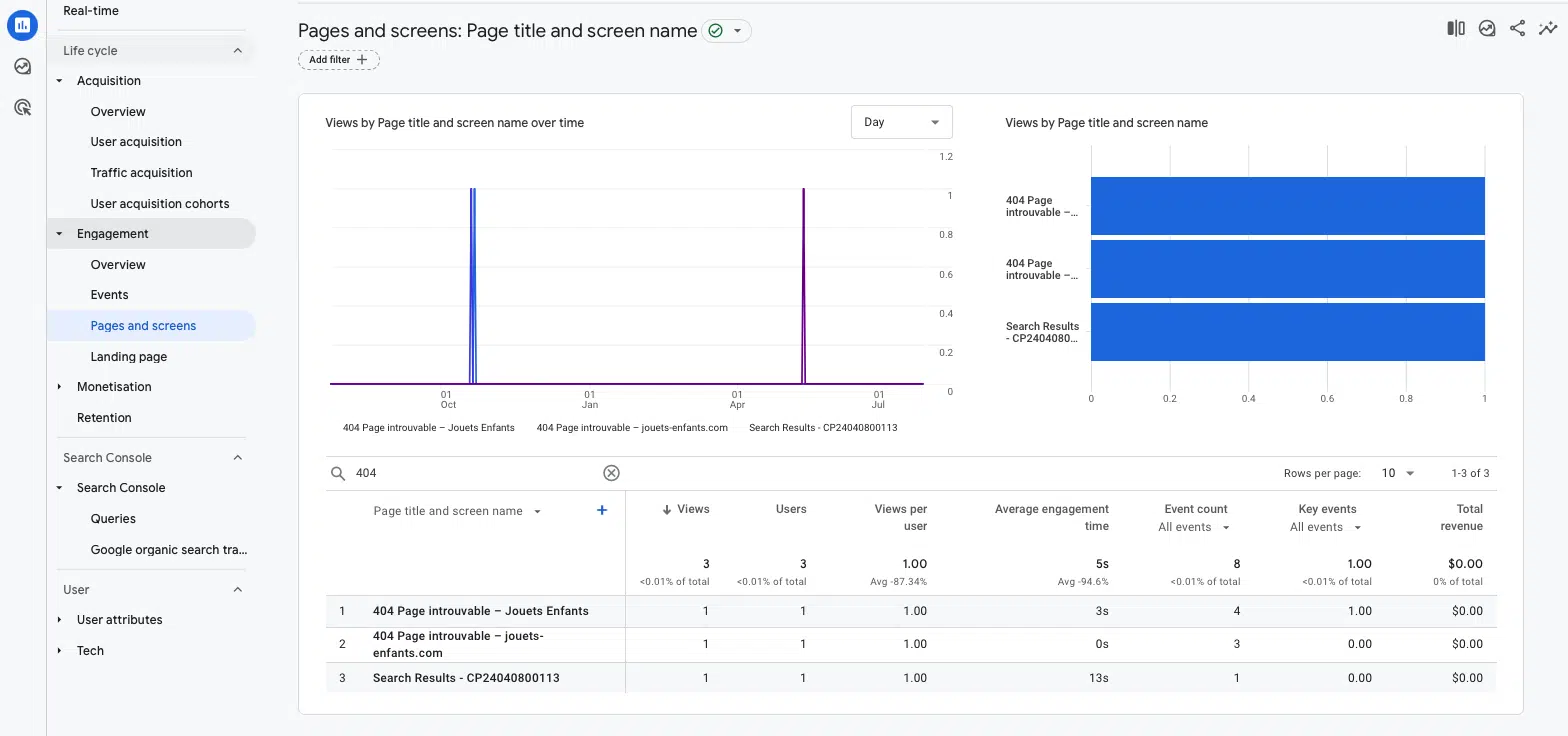Open the Day granularity dropdown
1568x736 pixels.
(901, 122)
